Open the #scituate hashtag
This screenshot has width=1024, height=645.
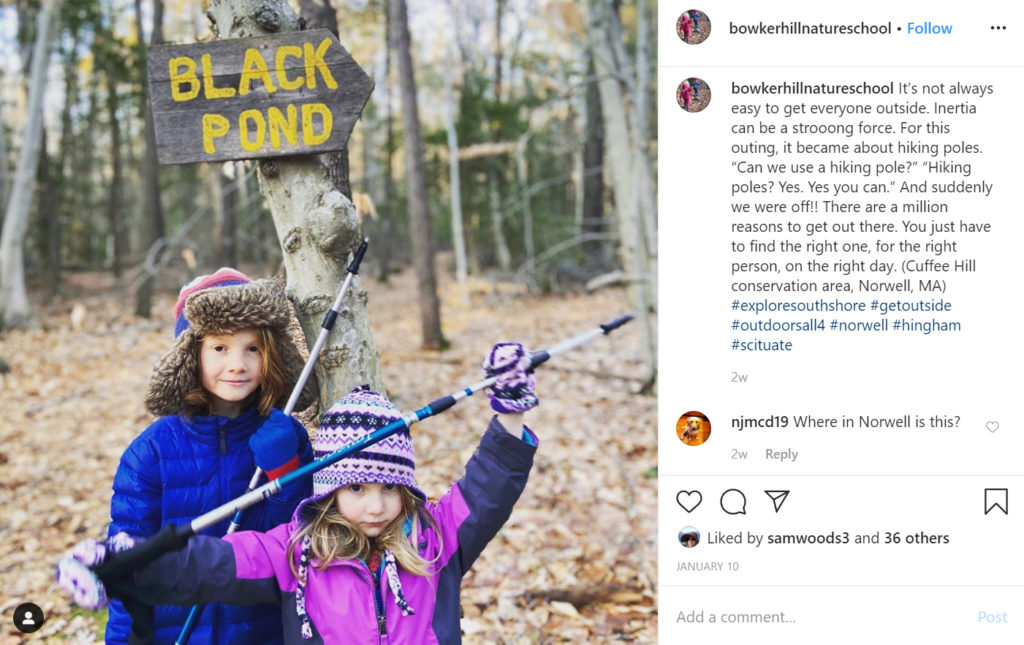[x=761, y=345]
